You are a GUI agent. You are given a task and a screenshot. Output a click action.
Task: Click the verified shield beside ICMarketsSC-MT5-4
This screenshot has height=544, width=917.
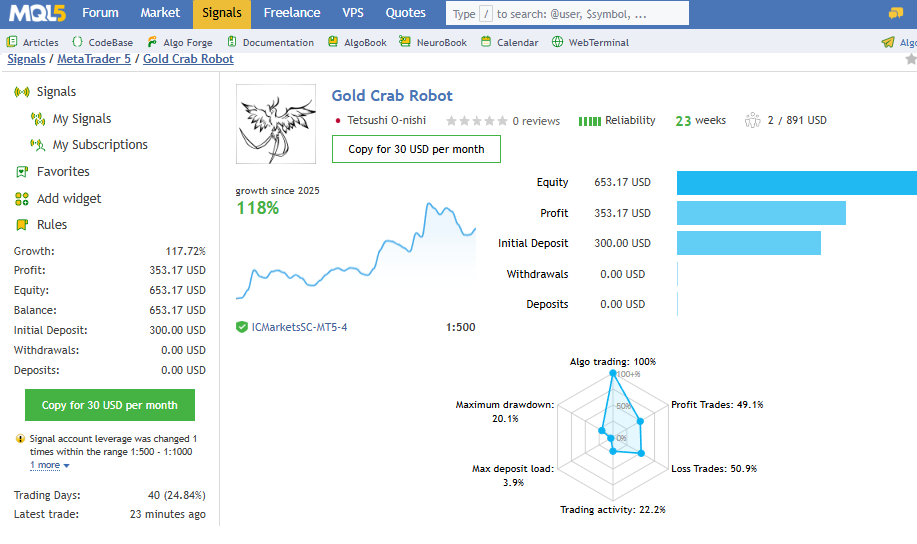click(x=242, y=327)
